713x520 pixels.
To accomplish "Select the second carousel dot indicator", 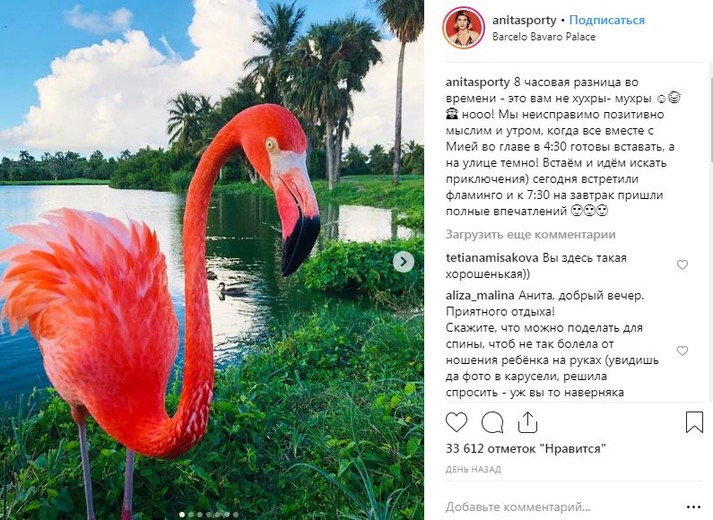I will coord(191,515).
